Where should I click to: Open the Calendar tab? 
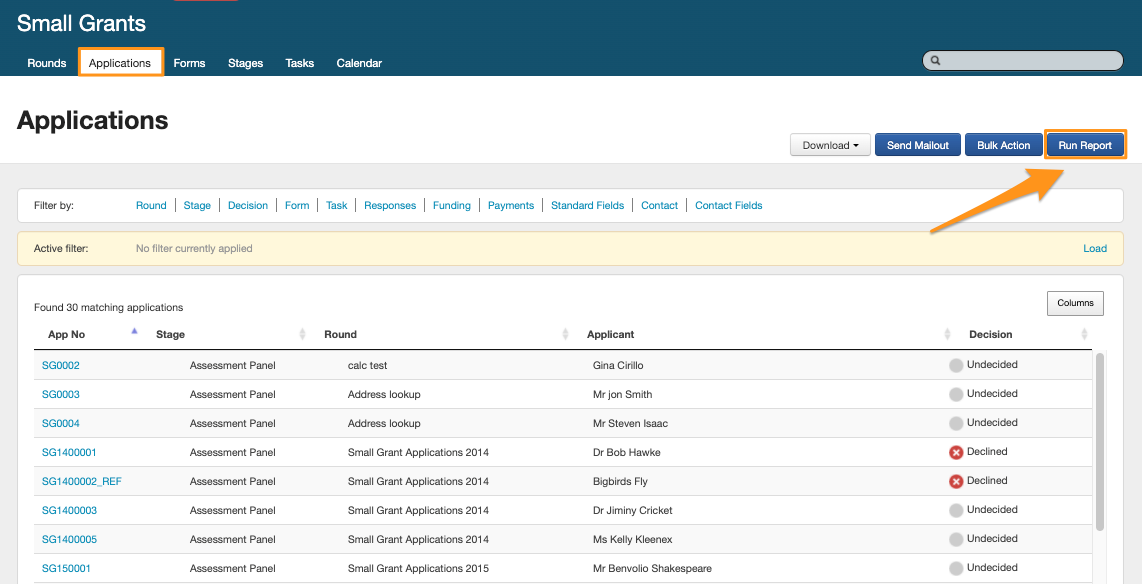(x=359, y=63)
